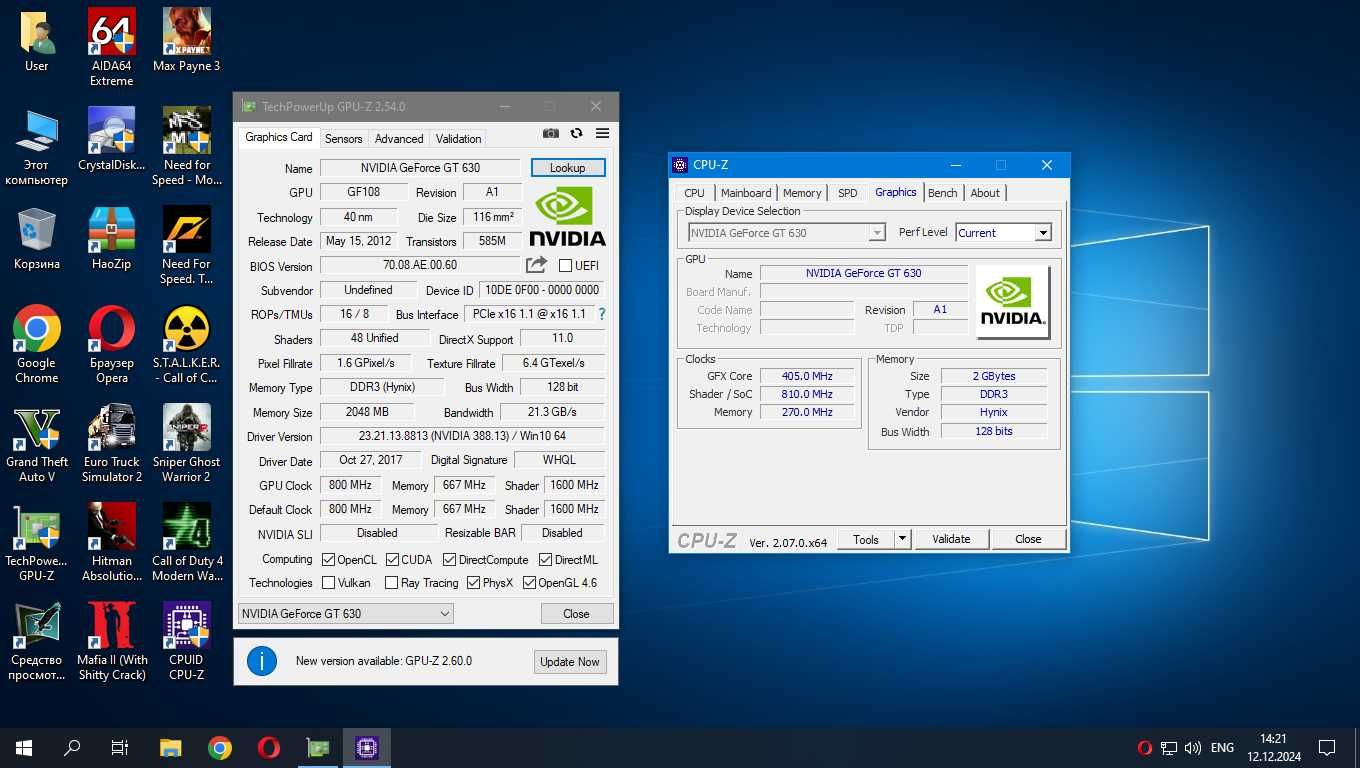Toggle the Ray Tracing checkbox
Screen dimensions: 1360x768
point(392,582)
